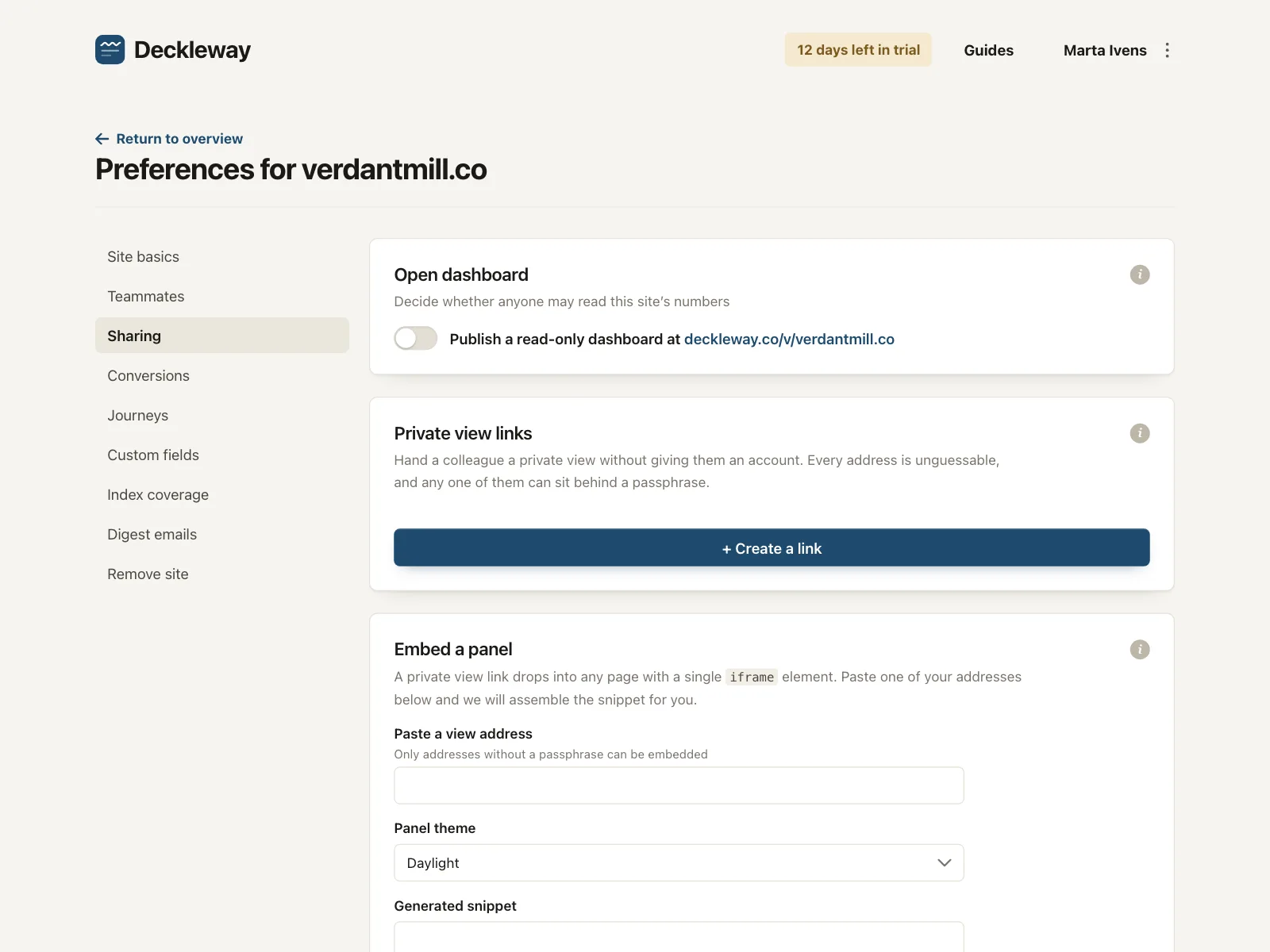Open the Marta Ivens user menu
Image resolution: width=1270 pixels, height=952 pixels.
point(1105,50)
